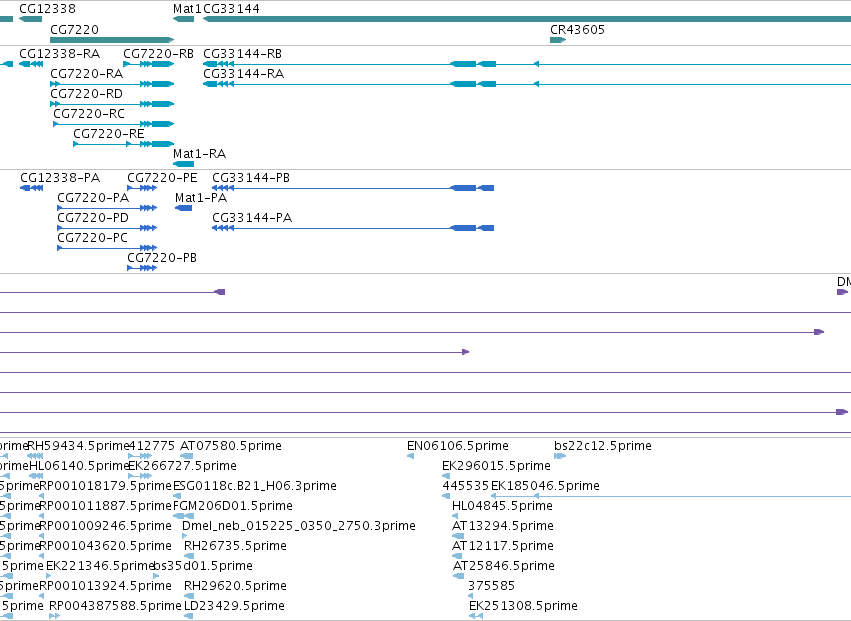Select transcript CG7220-RB
The height and width of the screenshot is (621, 851).
click(149, 64)
